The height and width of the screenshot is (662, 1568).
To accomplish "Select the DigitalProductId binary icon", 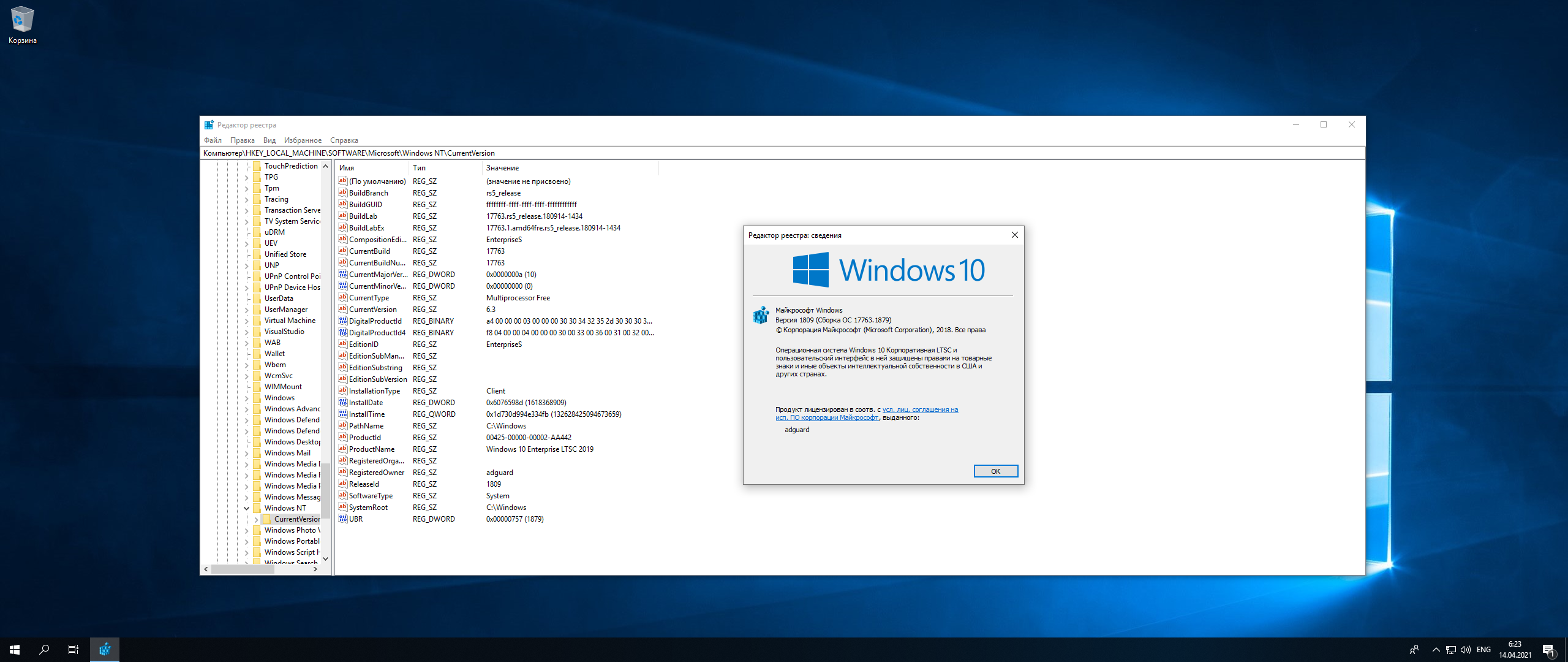I will pos(343,321).
